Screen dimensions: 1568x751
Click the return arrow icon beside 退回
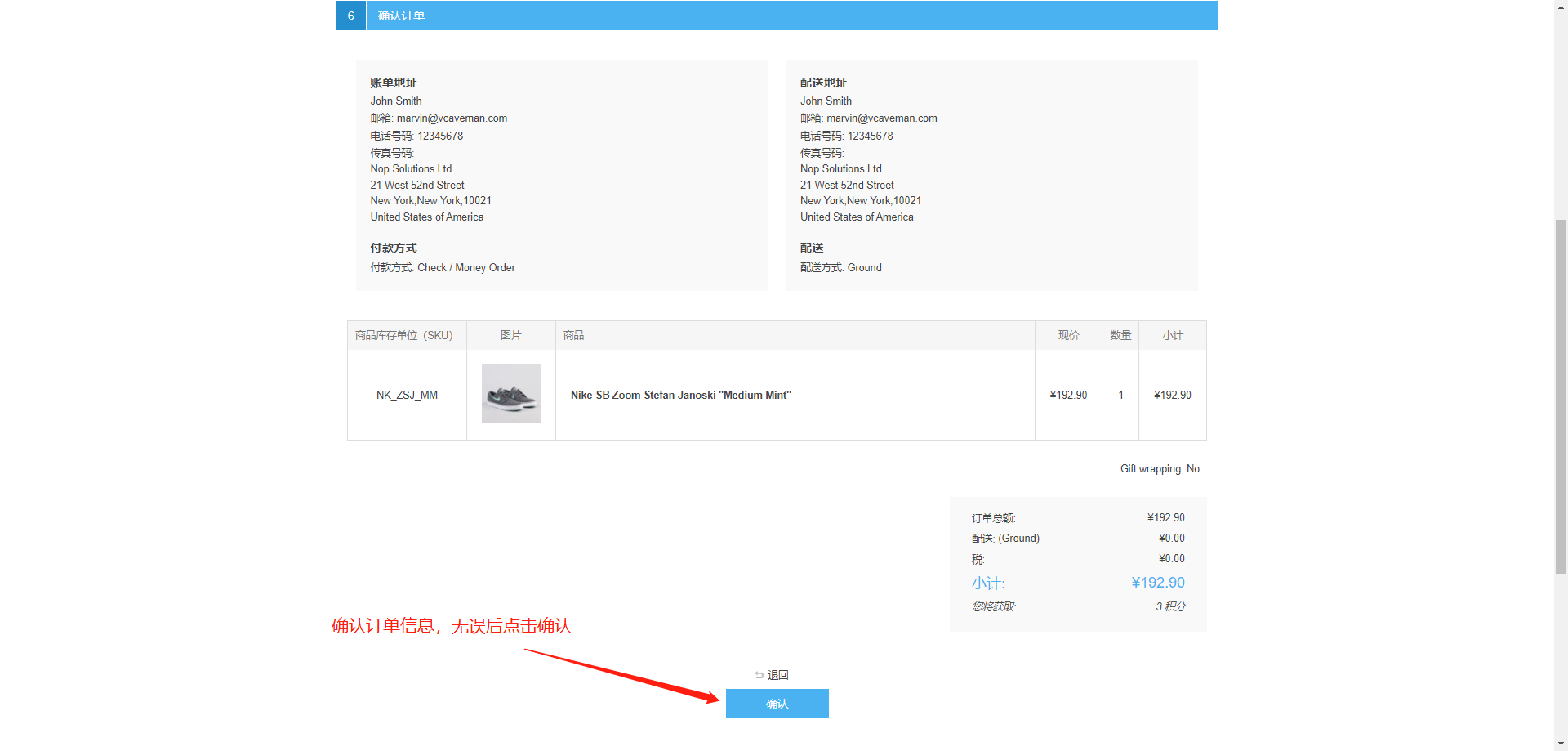click(x=759, y=675)
